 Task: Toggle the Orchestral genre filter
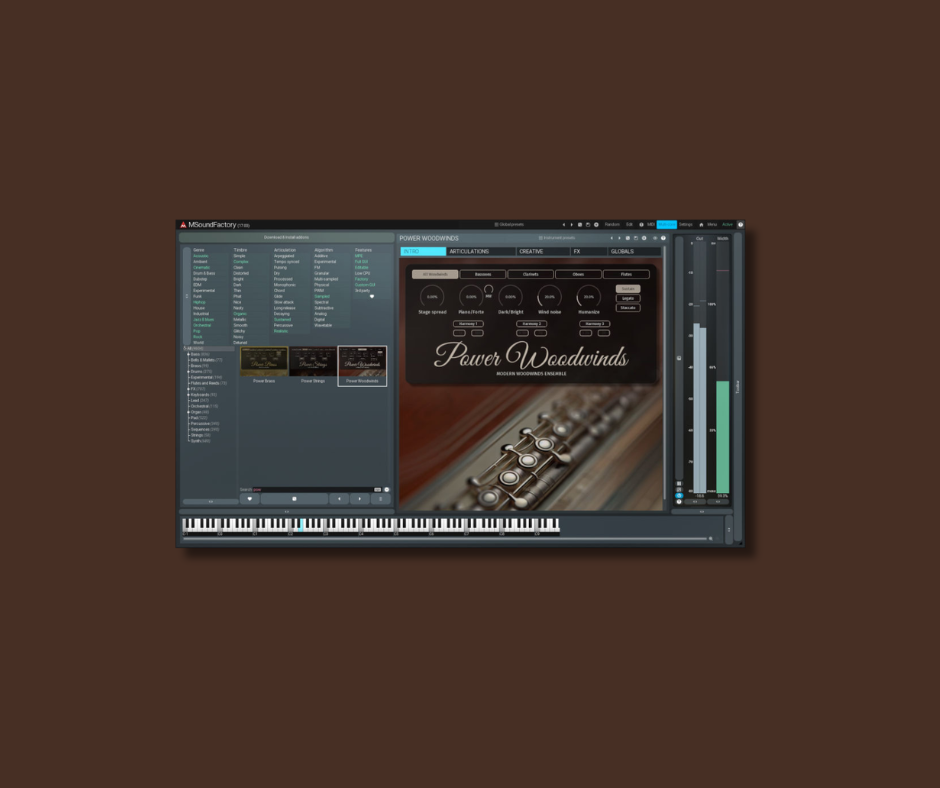(x=202, y=326)
